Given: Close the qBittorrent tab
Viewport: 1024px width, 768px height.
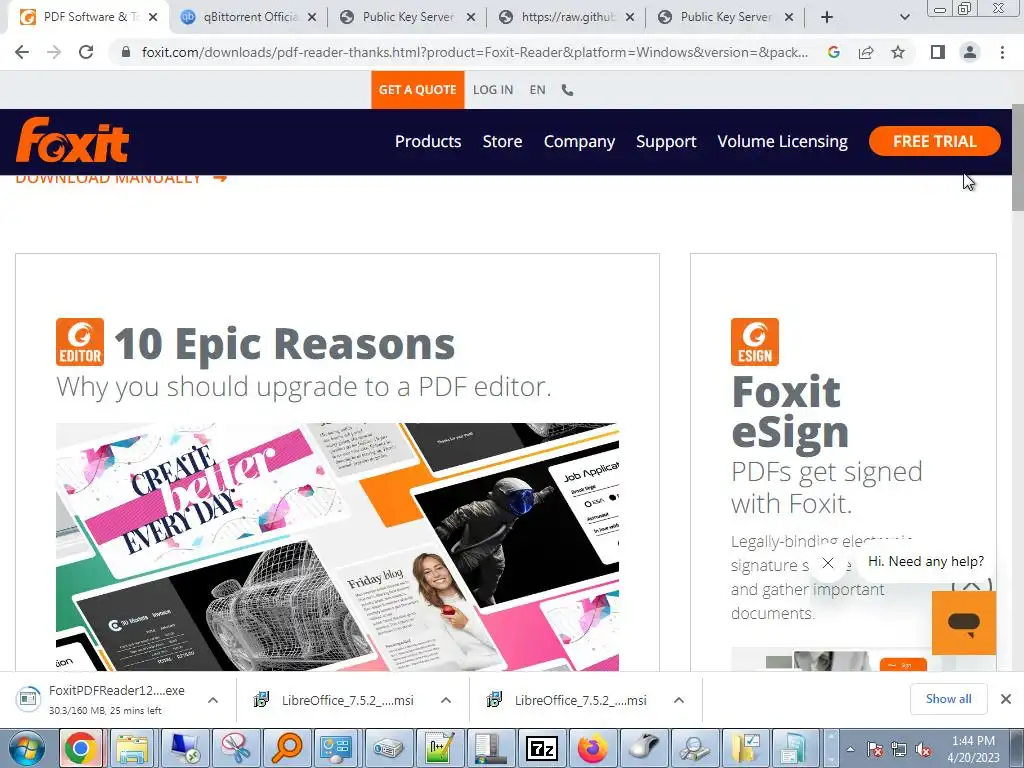Looking at the screenshot, I should pyautogui.click(x=312, y=17).
